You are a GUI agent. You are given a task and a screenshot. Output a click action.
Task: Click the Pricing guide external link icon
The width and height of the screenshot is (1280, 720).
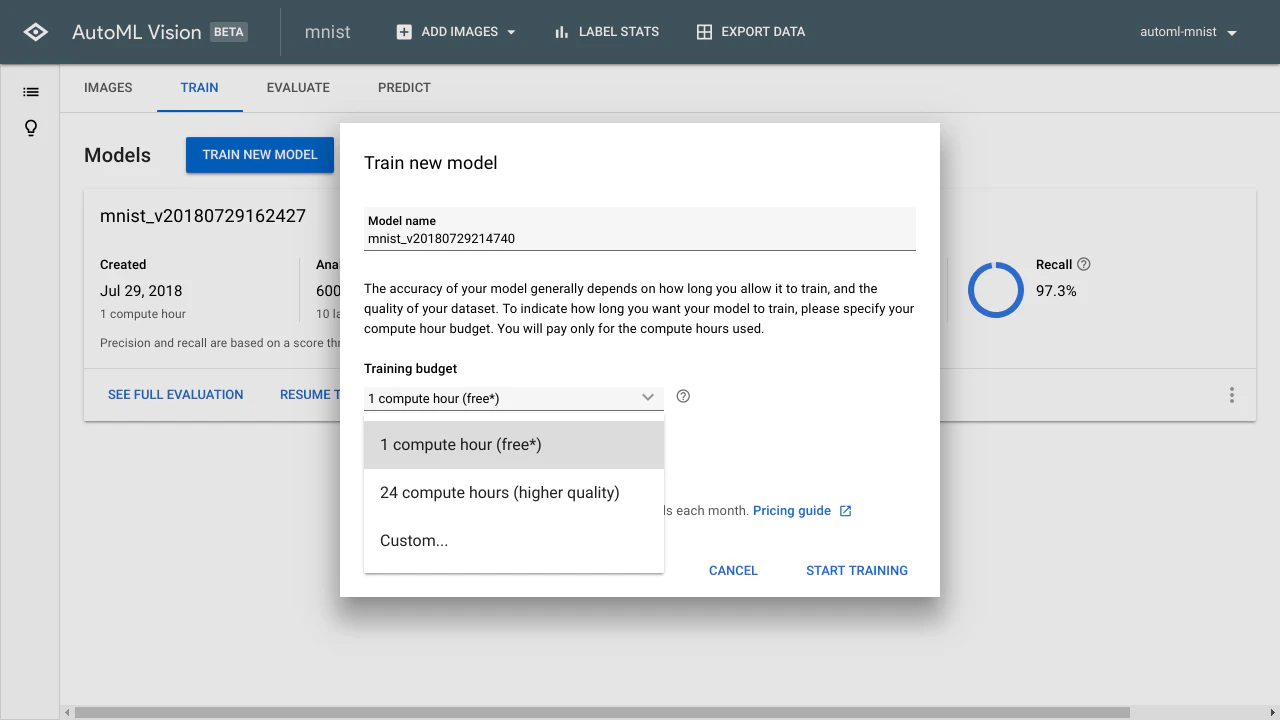845,511
